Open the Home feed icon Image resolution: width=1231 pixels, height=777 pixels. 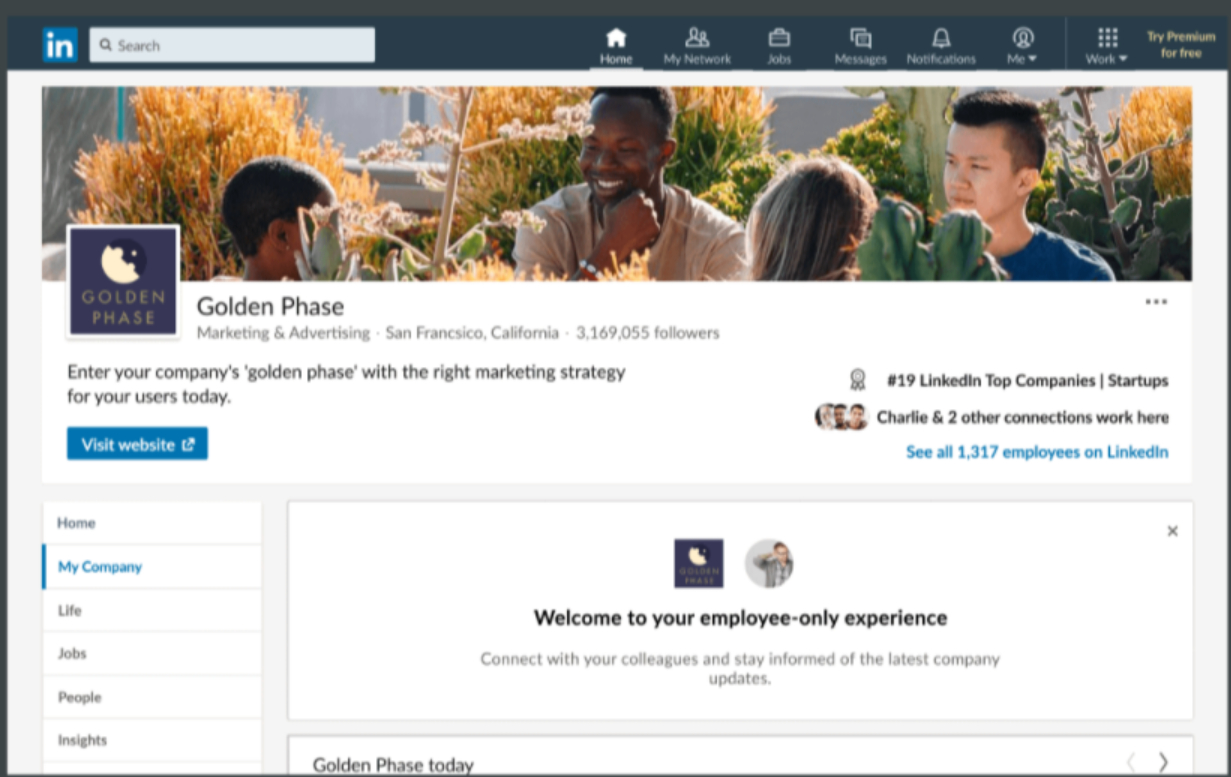(616, 44)
